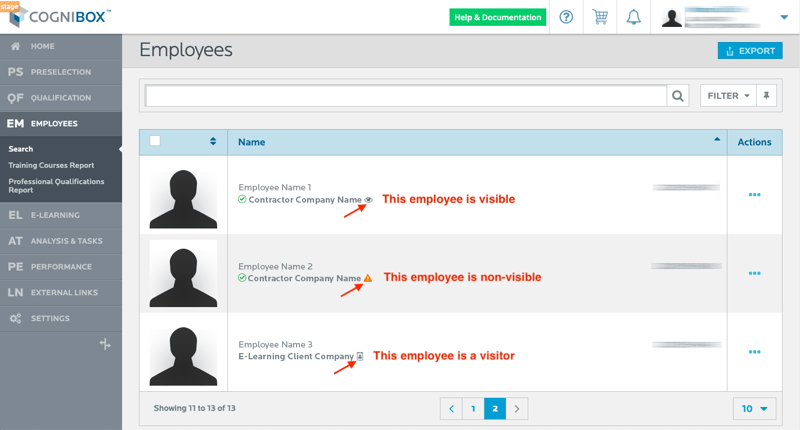This screenshot has height=430, width=800.
Task: Click the Name column ascending arrow
Action: 717,139
